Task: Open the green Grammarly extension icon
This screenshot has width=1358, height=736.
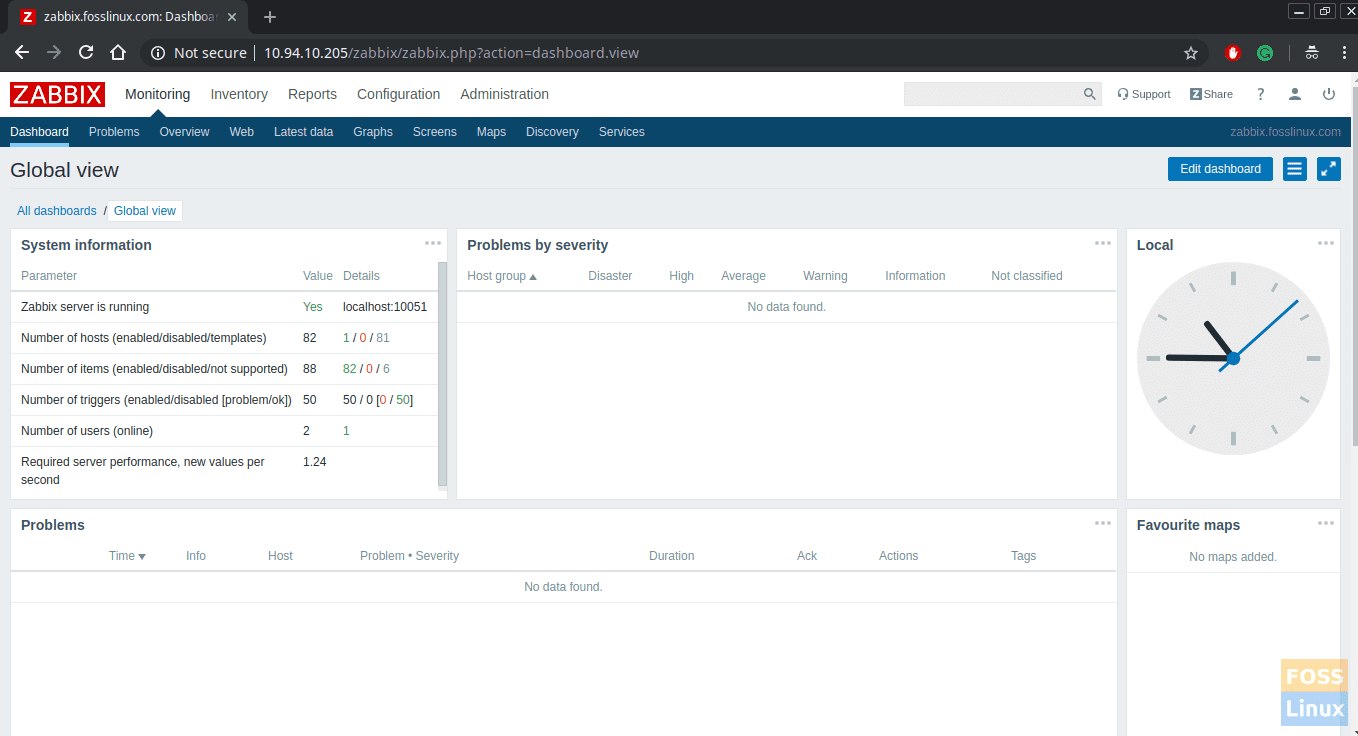Action: pos(1265,53)
